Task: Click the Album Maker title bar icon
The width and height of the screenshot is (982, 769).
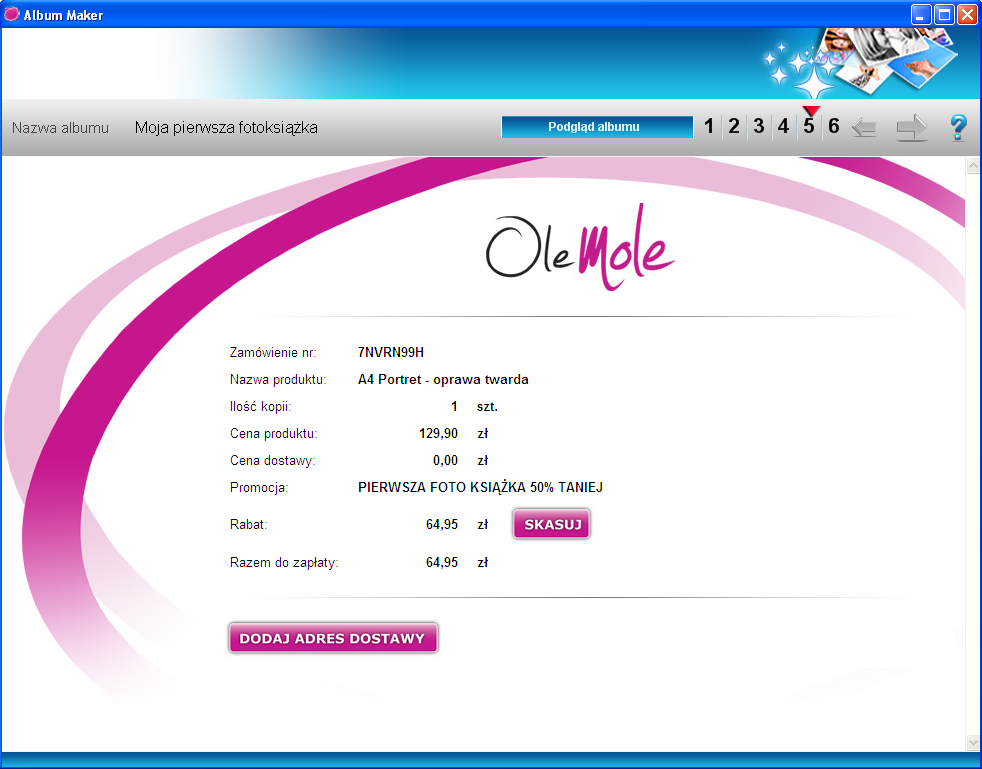Action: click(11, 14)
